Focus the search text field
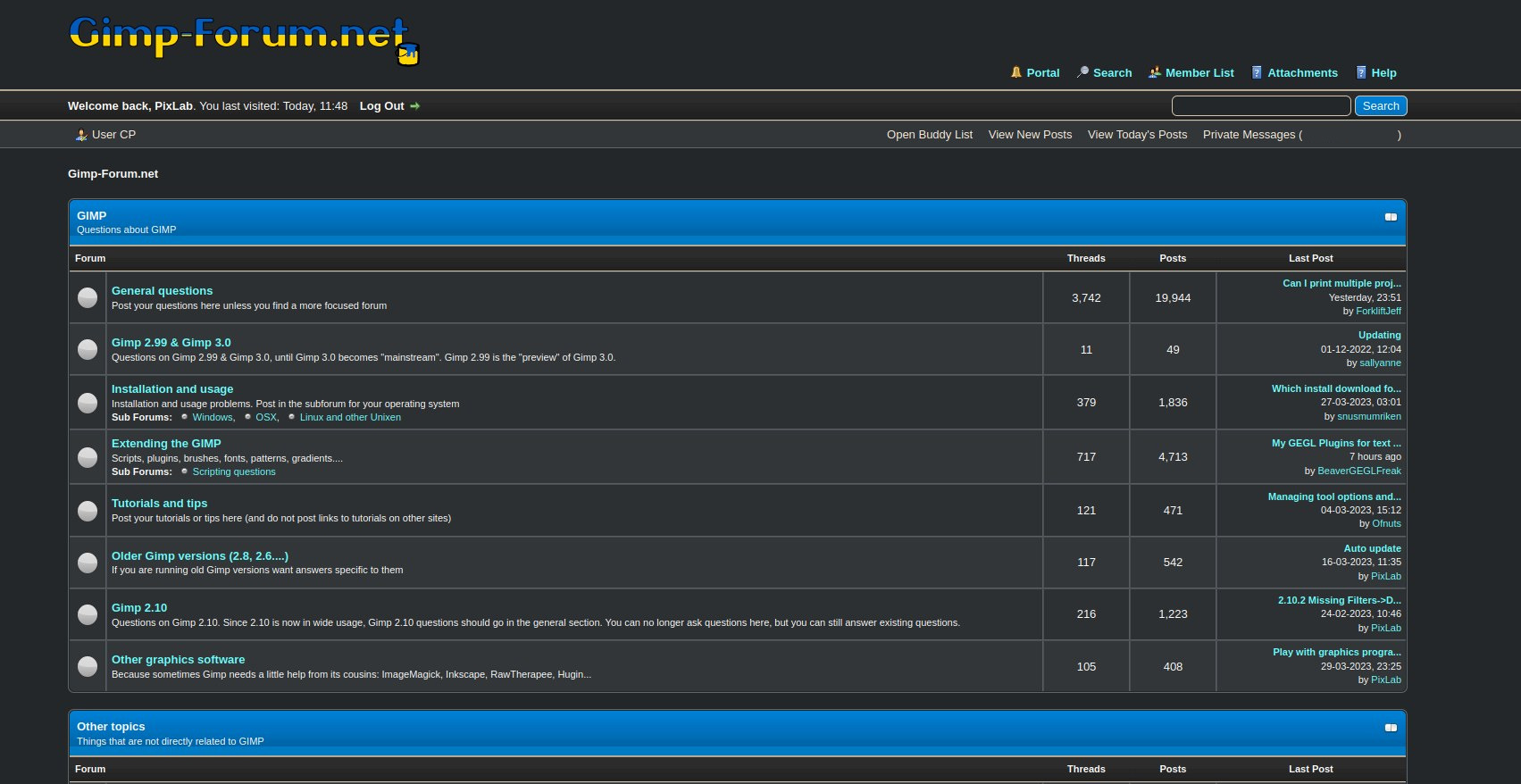This screenshot has width=1521, height=784. [x=1260, y=106]
